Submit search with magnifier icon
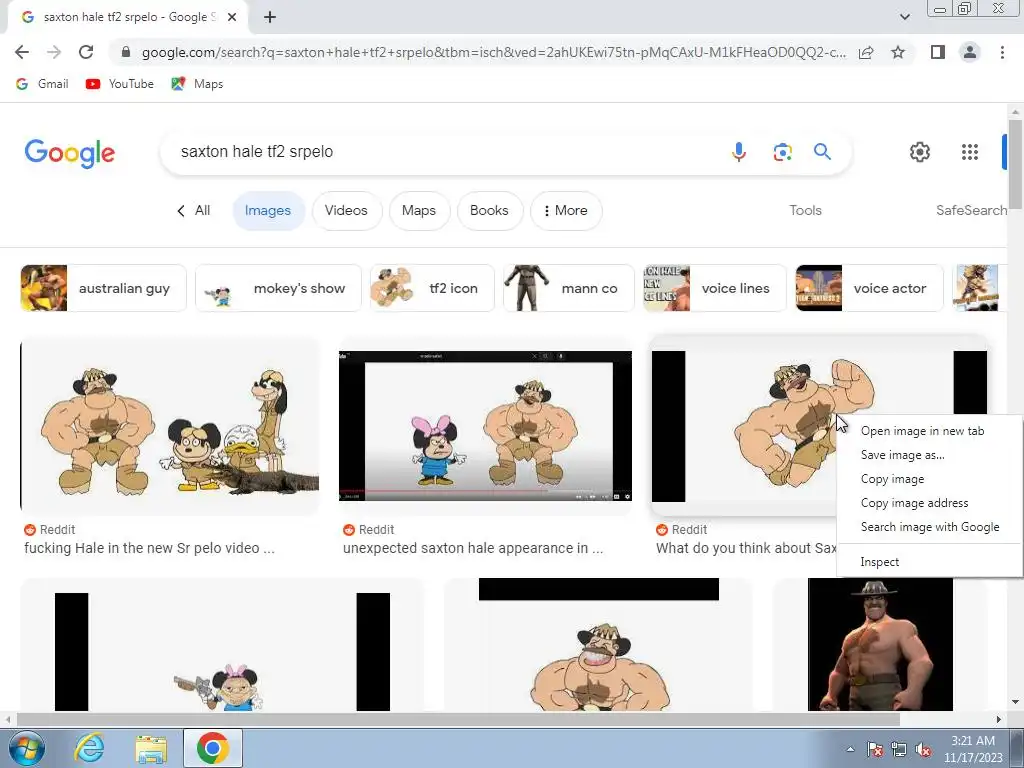 click(x=822, y=152)
